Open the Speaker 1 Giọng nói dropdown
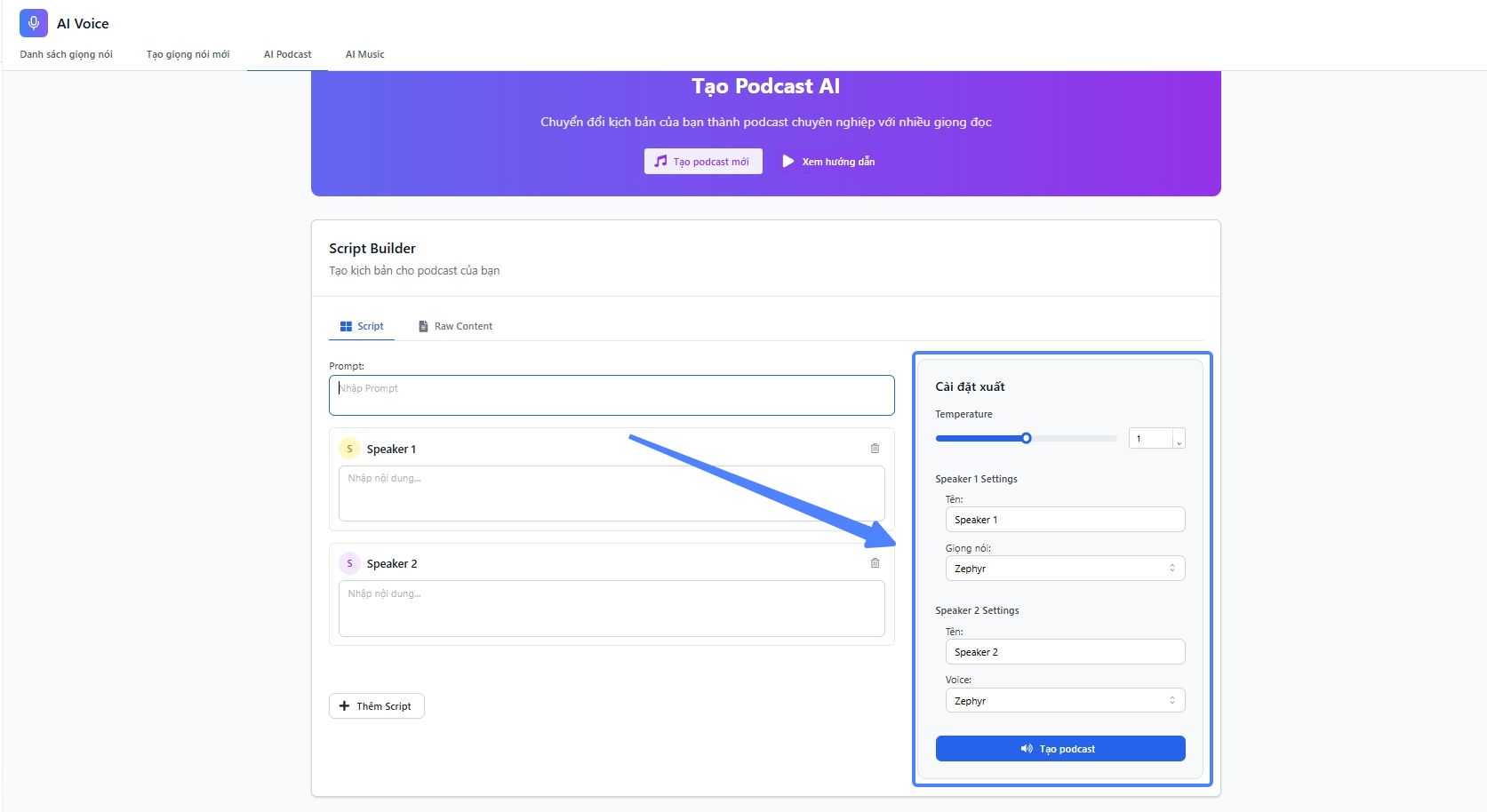Screen dimensions: 1487x812 [1064, 569]
